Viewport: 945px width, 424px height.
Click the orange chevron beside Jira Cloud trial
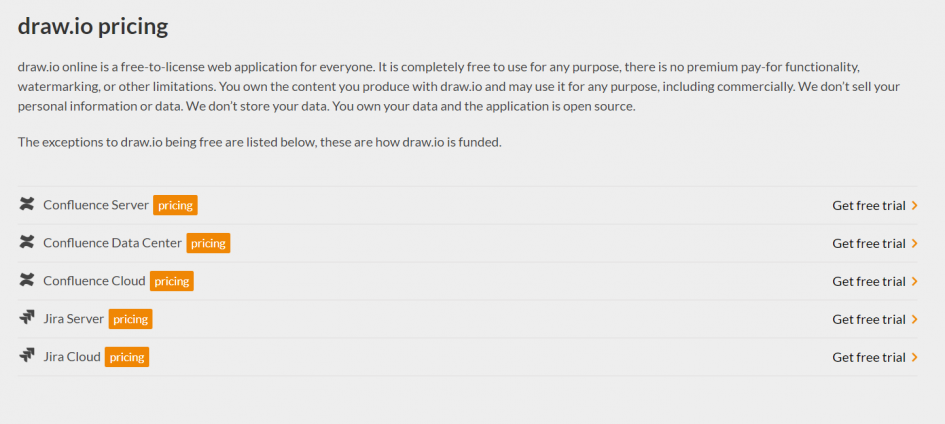(x=915, y=357)
